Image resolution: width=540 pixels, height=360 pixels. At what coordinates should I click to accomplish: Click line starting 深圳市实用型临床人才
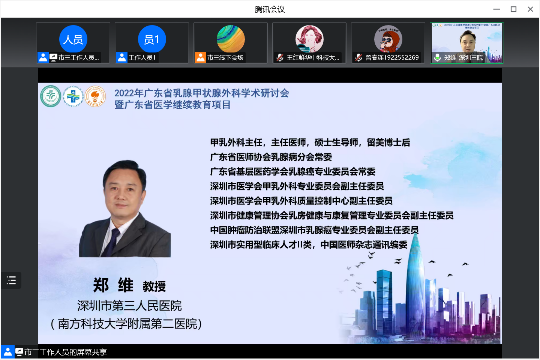click(309, 245)
